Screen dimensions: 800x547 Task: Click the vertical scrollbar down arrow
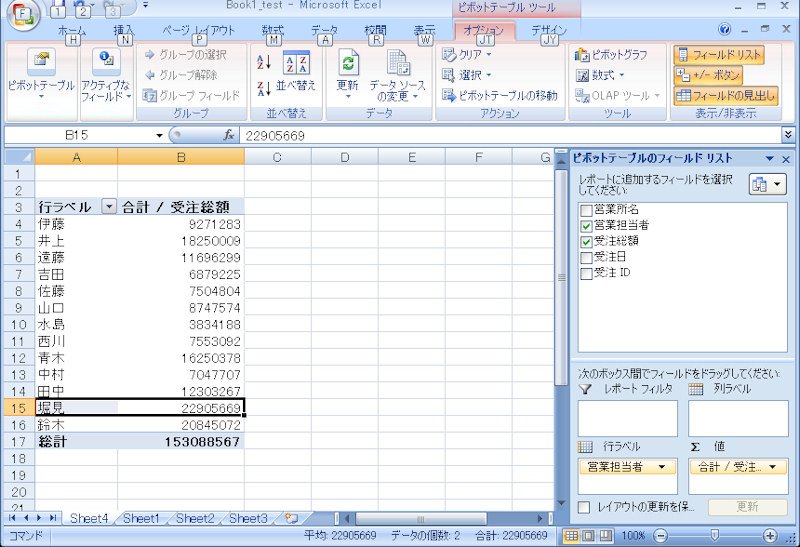[561, 503]
